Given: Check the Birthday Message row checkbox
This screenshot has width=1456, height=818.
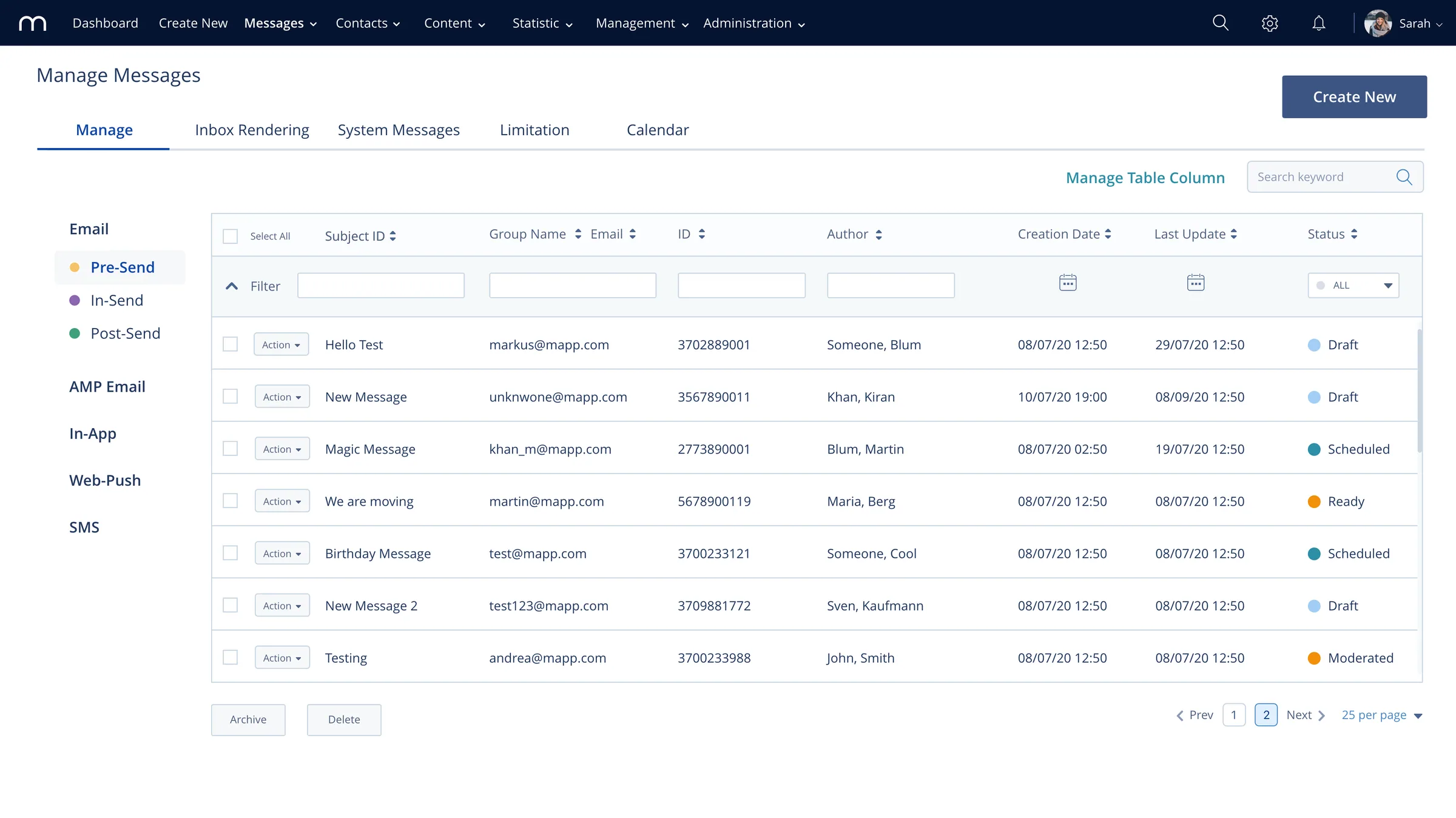Looking at the screenshot, I should click(230, 553).
